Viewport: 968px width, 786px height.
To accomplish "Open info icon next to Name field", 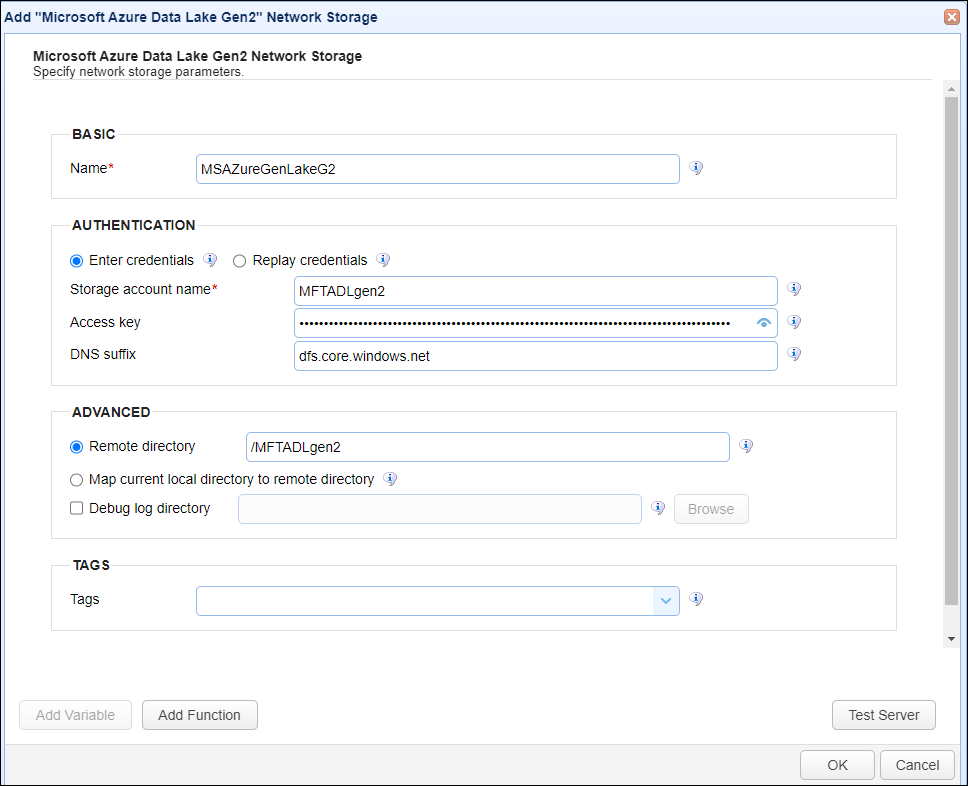I will coord(696,168).
